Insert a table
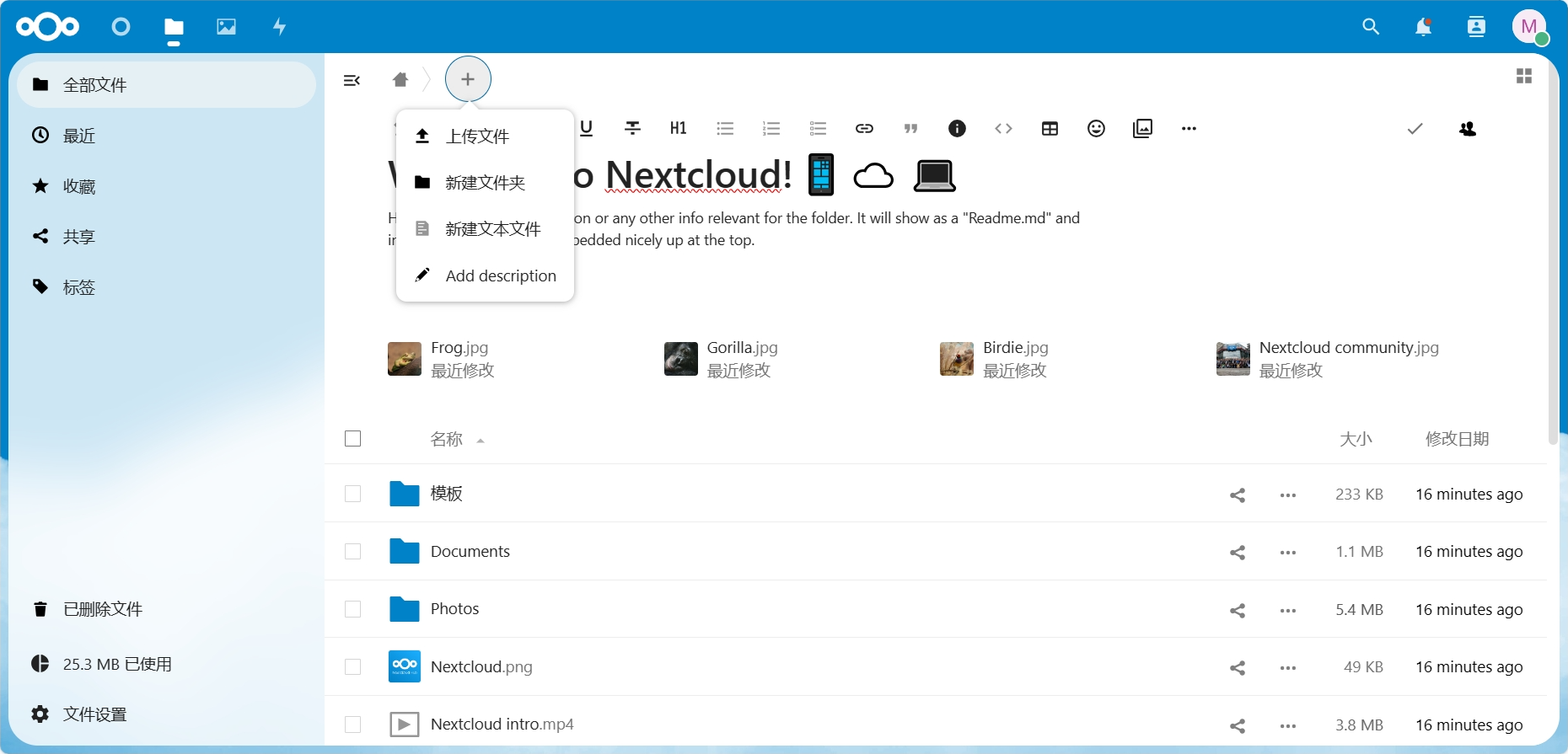This screenshot has width=1568, height=754. [x=1050, y=128]
